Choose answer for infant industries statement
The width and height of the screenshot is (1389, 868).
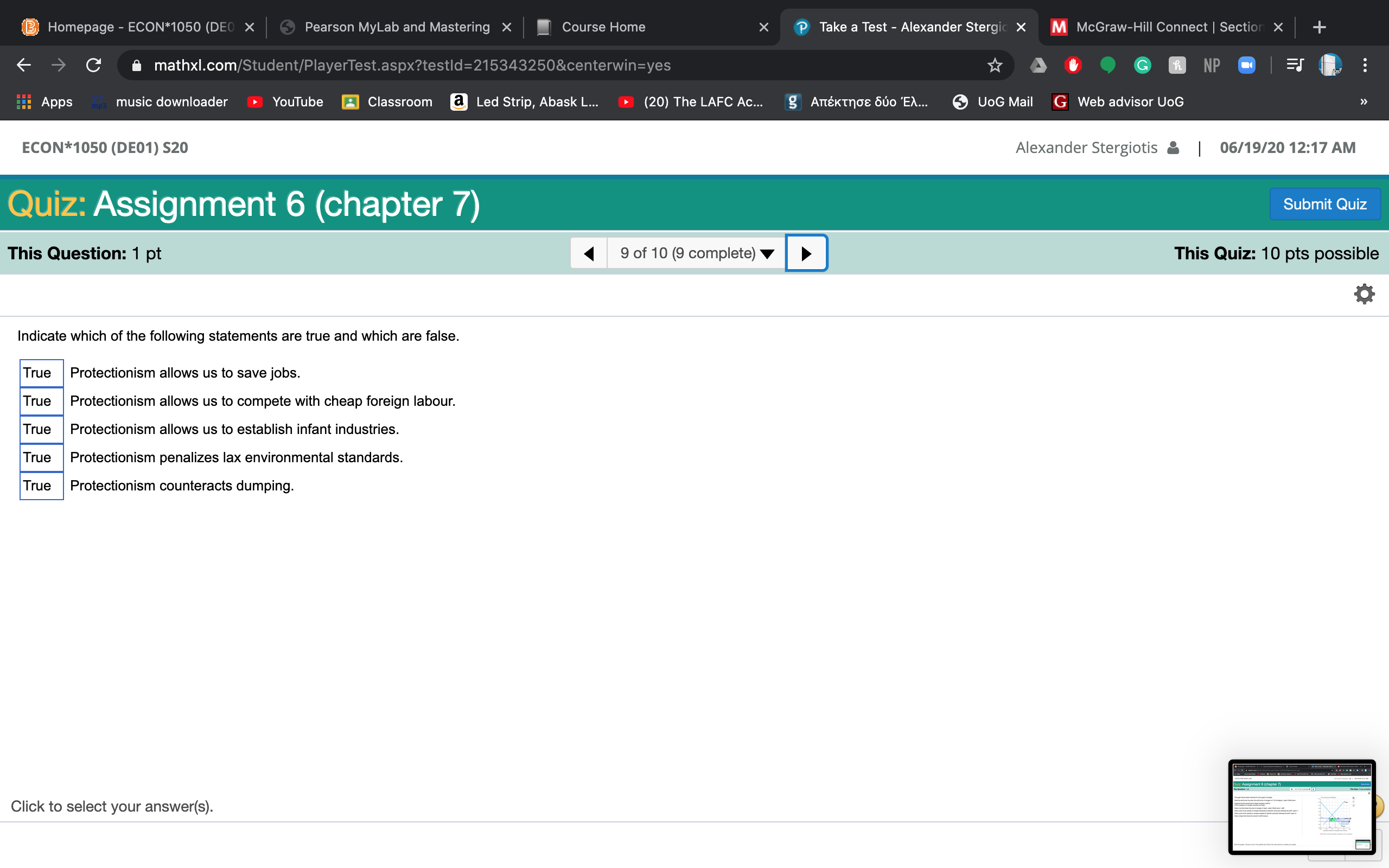[x=41, y=429]
